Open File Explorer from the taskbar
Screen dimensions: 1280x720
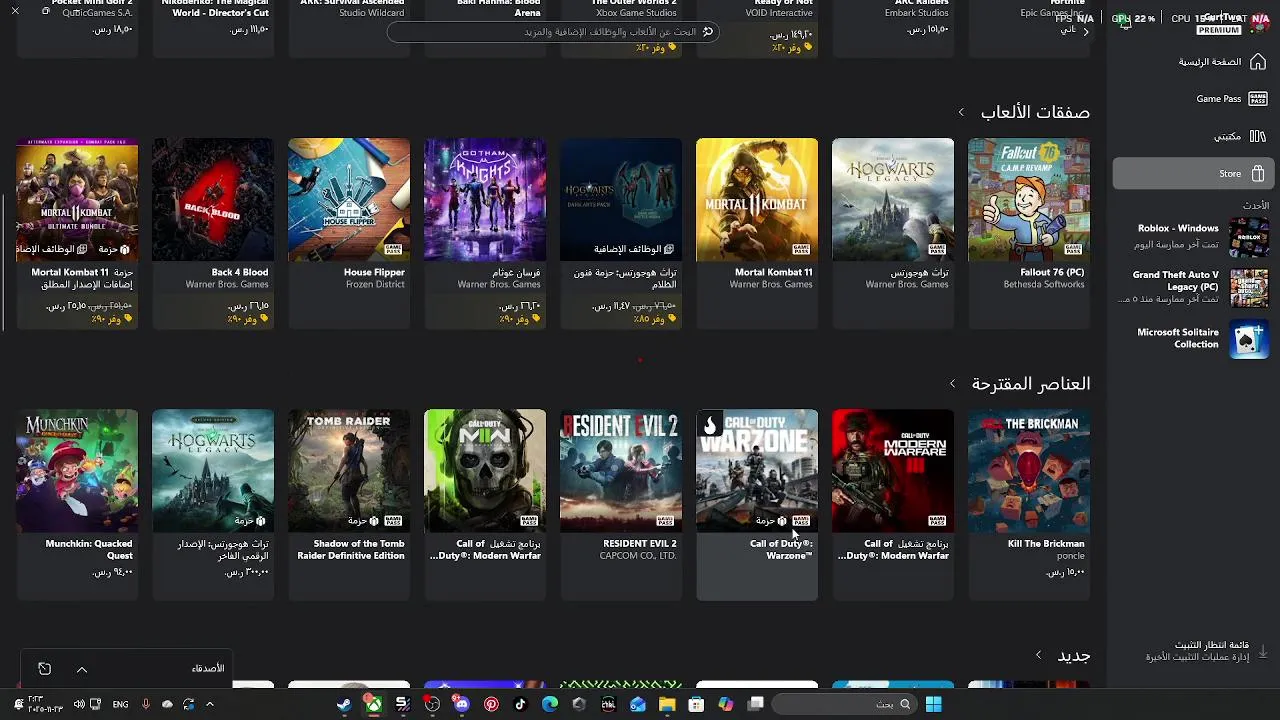(667, 705)
